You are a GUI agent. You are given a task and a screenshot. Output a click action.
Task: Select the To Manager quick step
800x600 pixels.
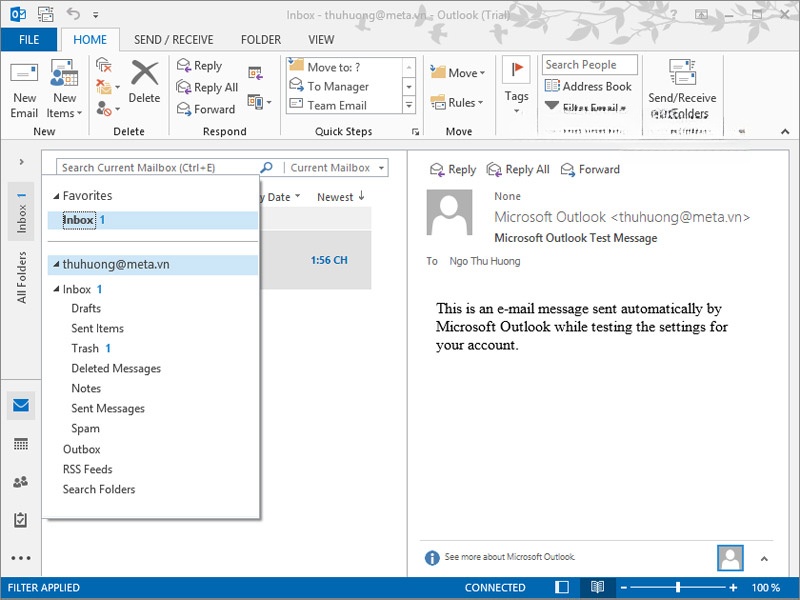[x=344, y=86]
